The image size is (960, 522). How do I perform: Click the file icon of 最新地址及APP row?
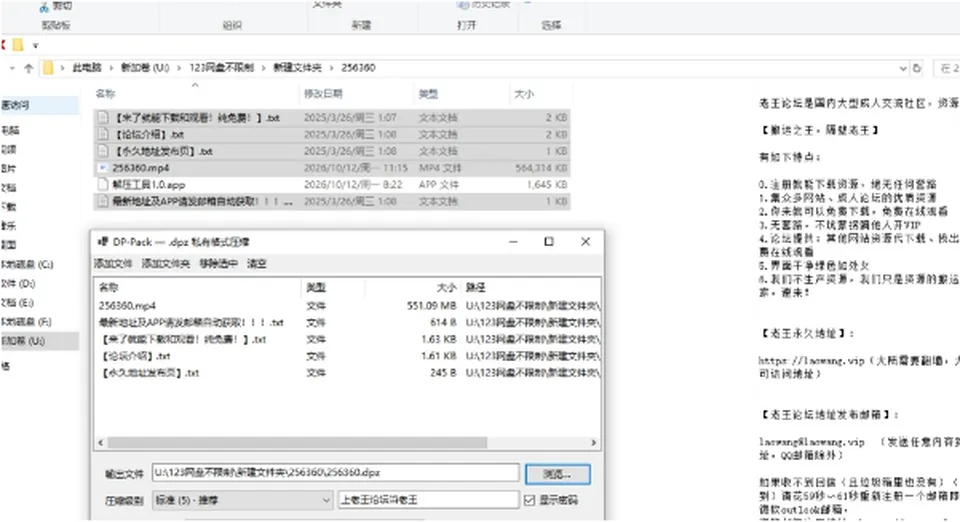(x=103, y=201)
